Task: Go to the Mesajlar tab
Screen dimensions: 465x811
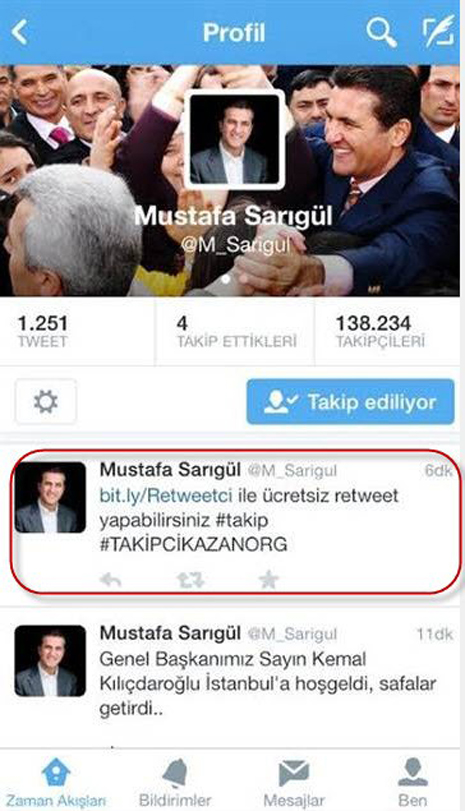Action: click(x=294, y=783)
